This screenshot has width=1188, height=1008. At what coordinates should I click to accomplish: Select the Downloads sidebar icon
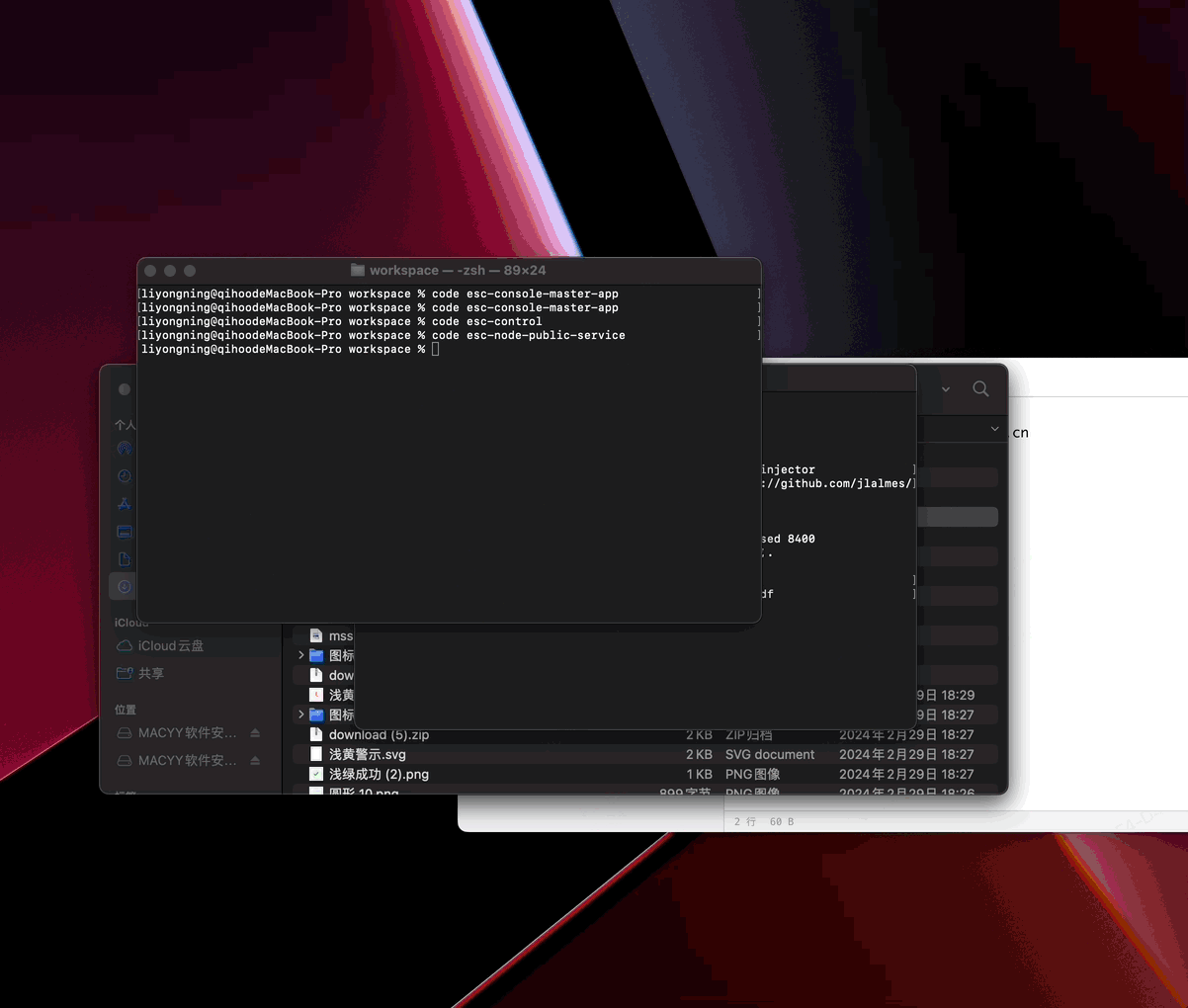tap(124, 586)
